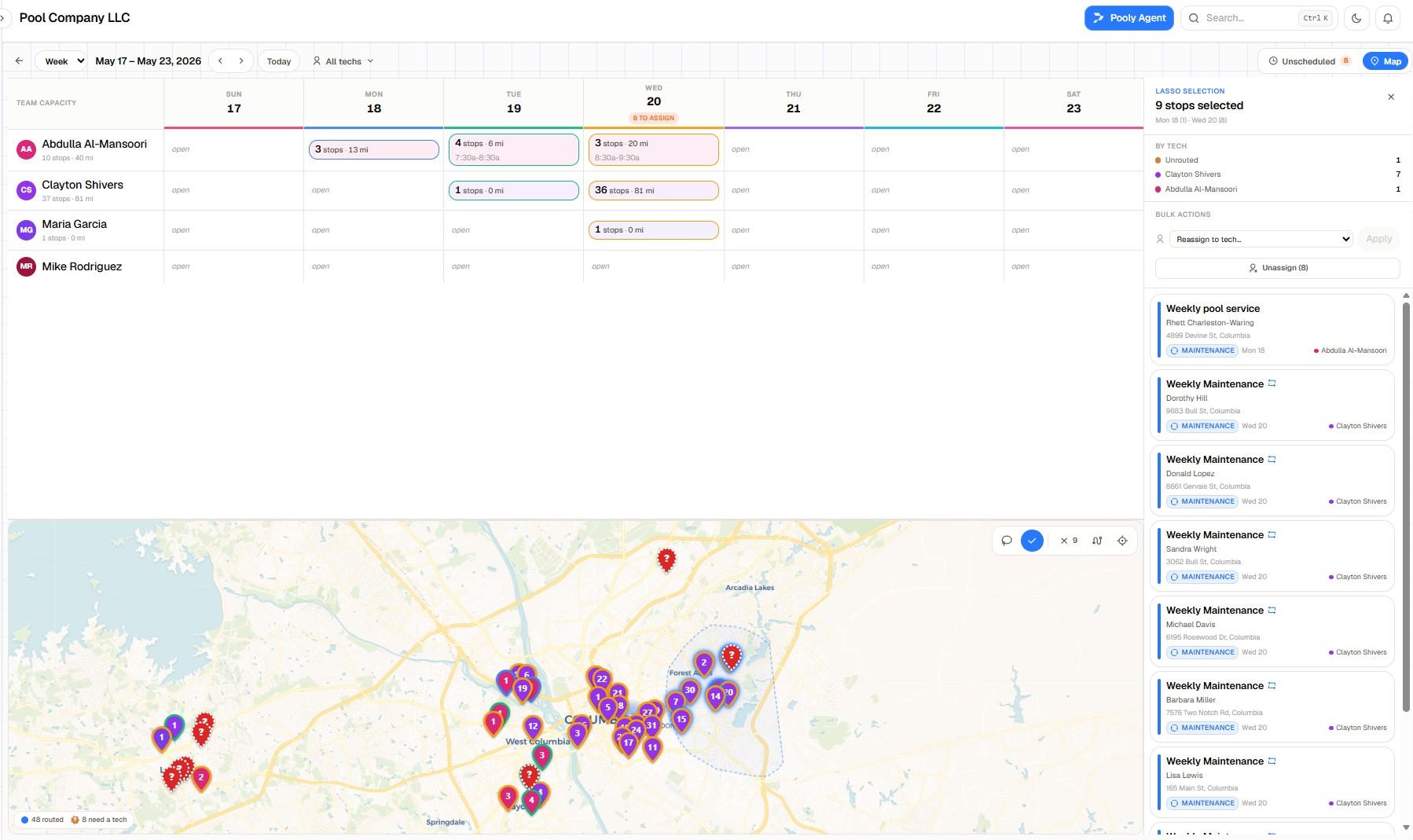Open the All techs filter dropdown
The height and width of the screenshot is (840, 1413).
pyautogui.click(x=343, y=61)
